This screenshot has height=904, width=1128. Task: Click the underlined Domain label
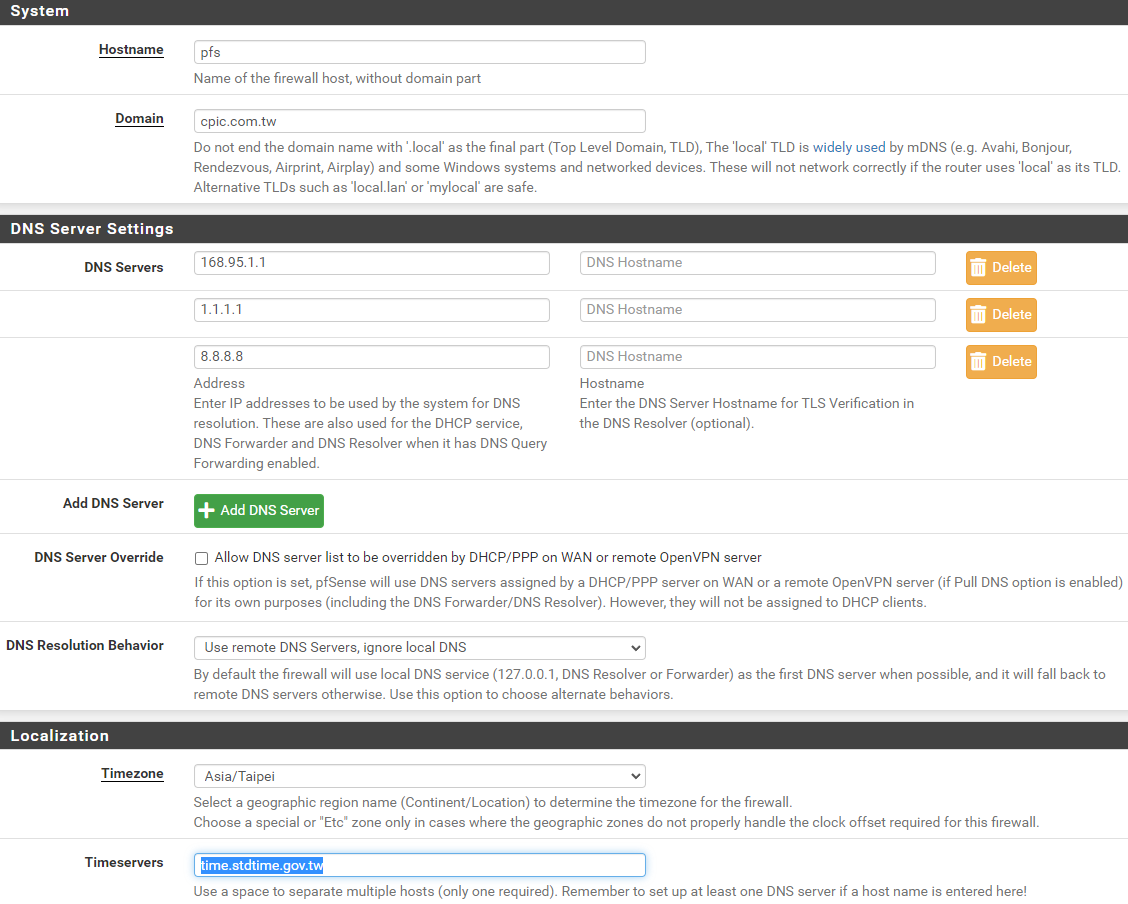(x=139, y=119)
